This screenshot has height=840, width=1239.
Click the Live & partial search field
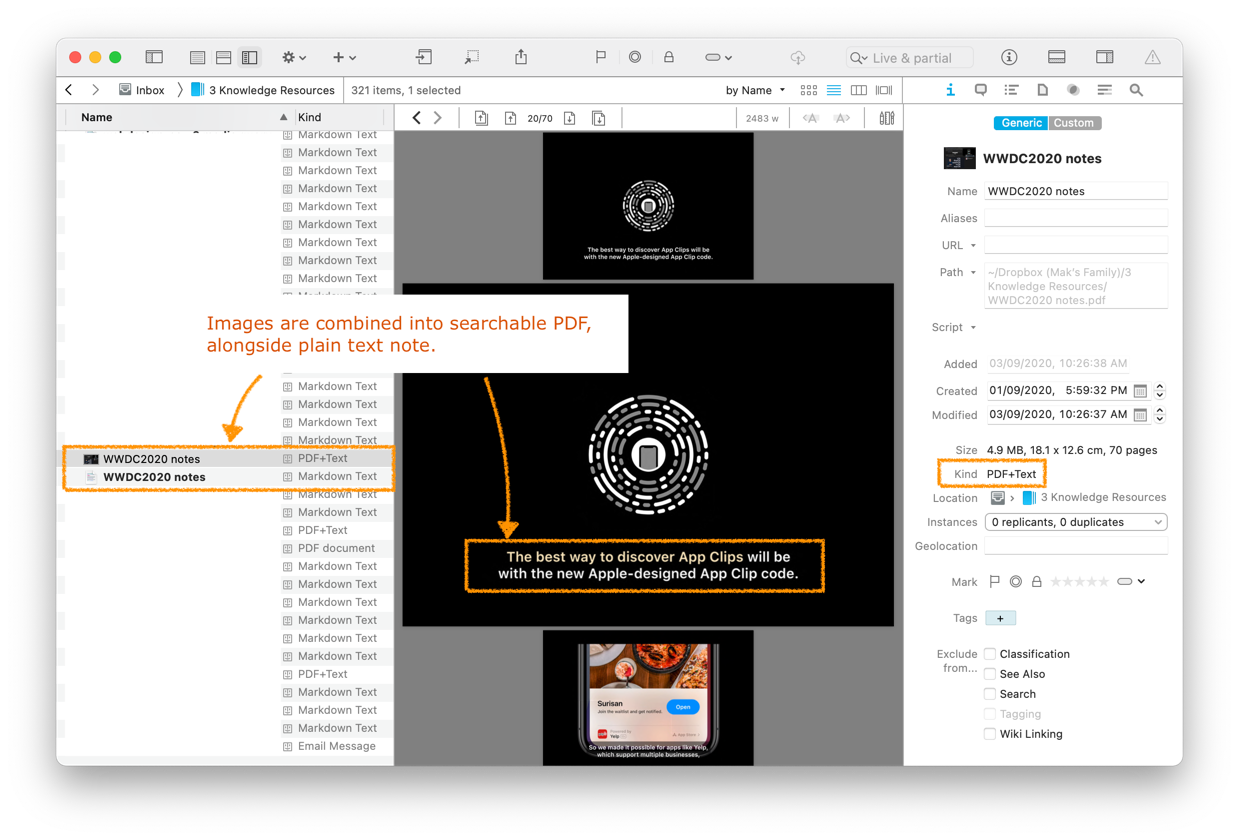pyautogui.click(x=909, y=57)
